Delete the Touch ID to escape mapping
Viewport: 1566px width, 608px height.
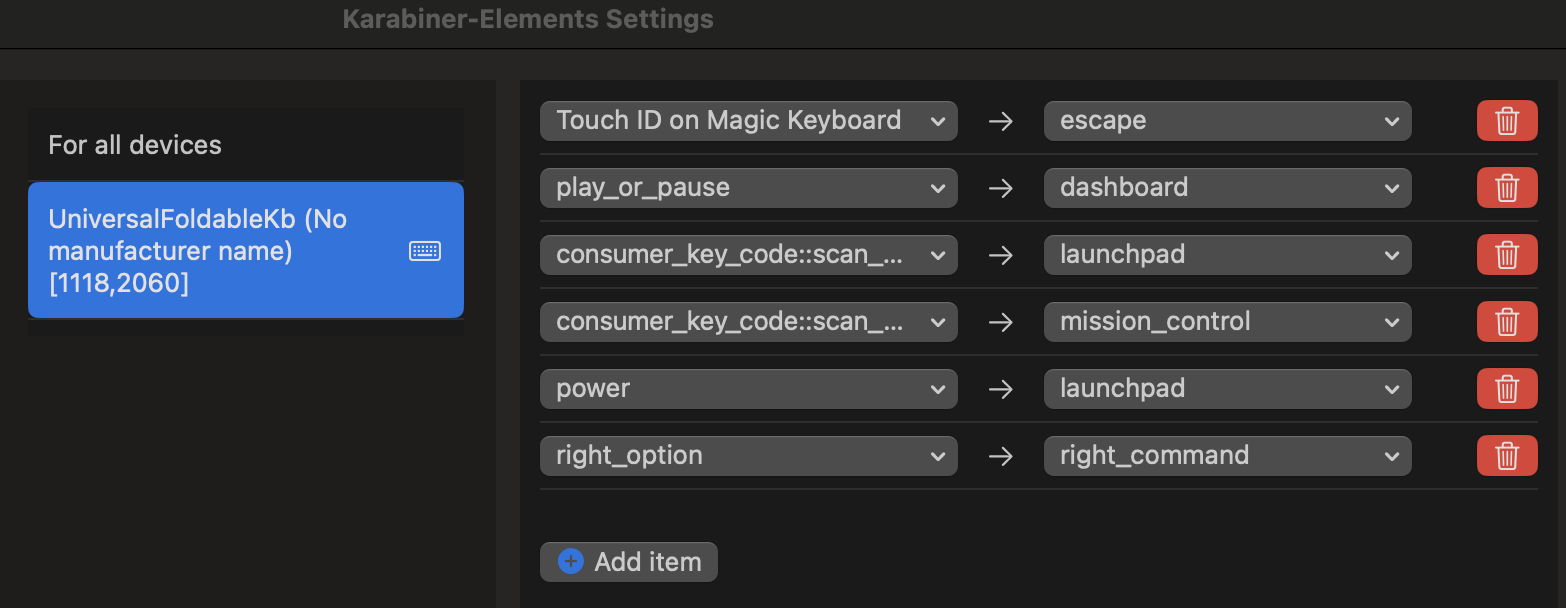click(1506, 121)
